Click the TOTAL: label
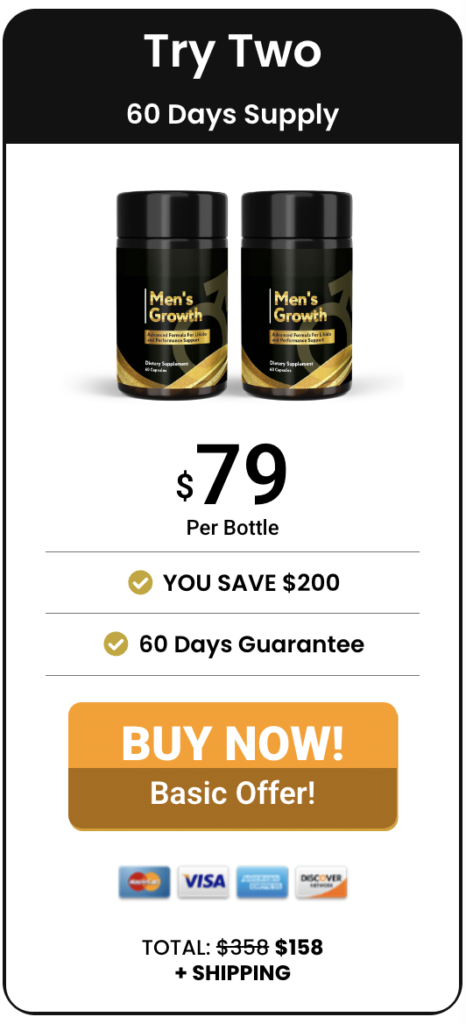The height and width of the screenshot is (1024, 466). pyautogui.click(x=176, y=946)
